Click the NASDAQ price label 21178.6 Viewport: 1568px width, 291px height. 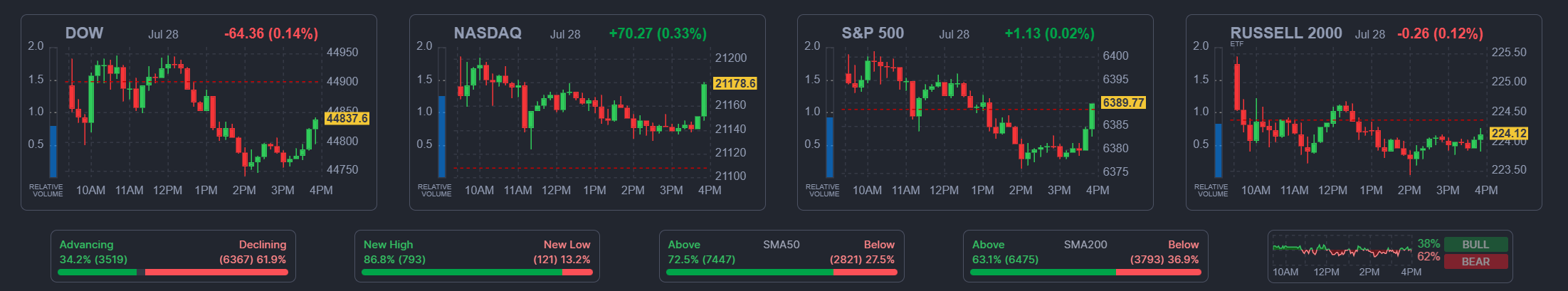735,83
